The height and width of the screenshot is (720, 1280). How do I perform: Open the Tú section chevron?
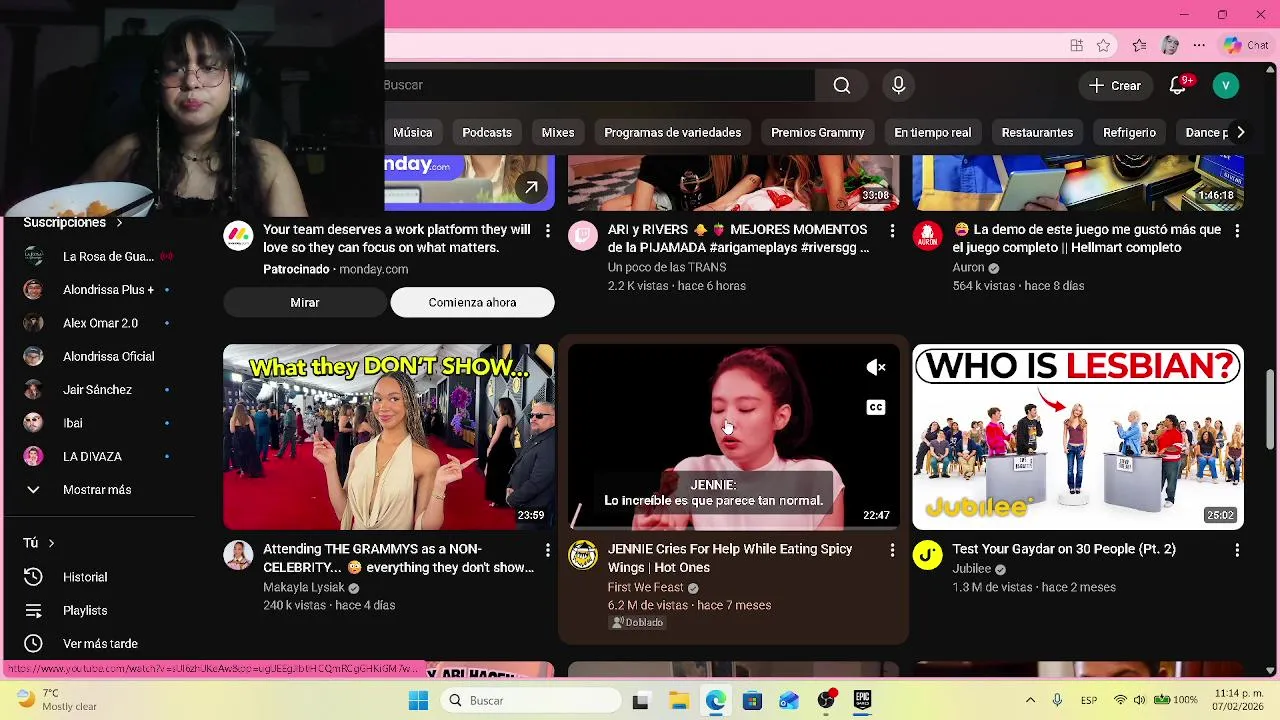pos(51,543)
